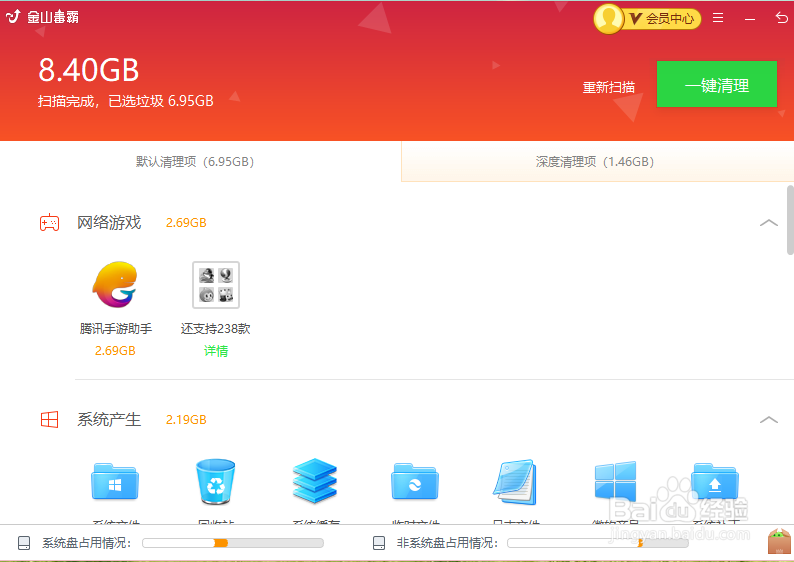Go back using the return arrow icon
This screenshot has width=794, height=562.
coord(781,18)
